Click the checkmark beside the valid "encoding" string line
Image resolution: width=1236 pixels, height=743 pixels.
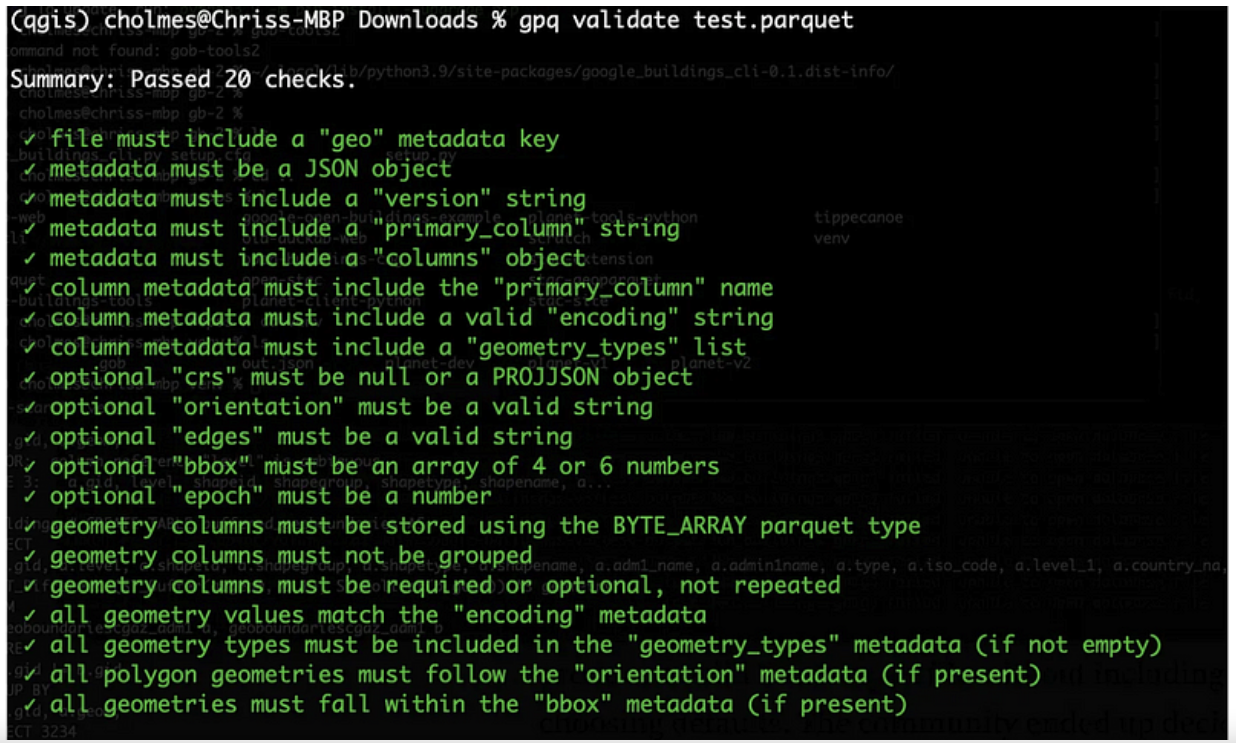(31, 318)
